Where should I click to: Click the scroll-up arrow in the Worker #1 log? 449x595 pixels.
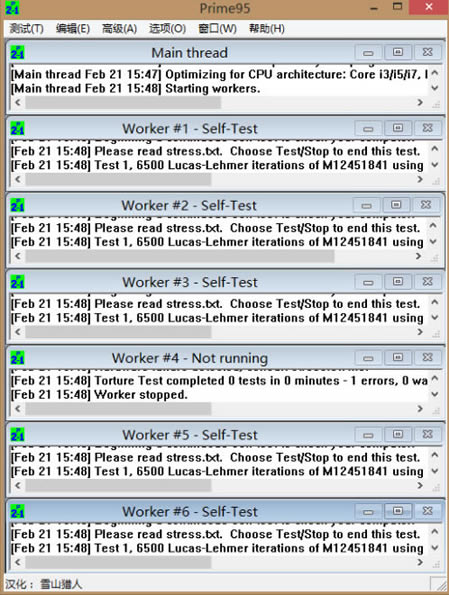coord(435,149)
